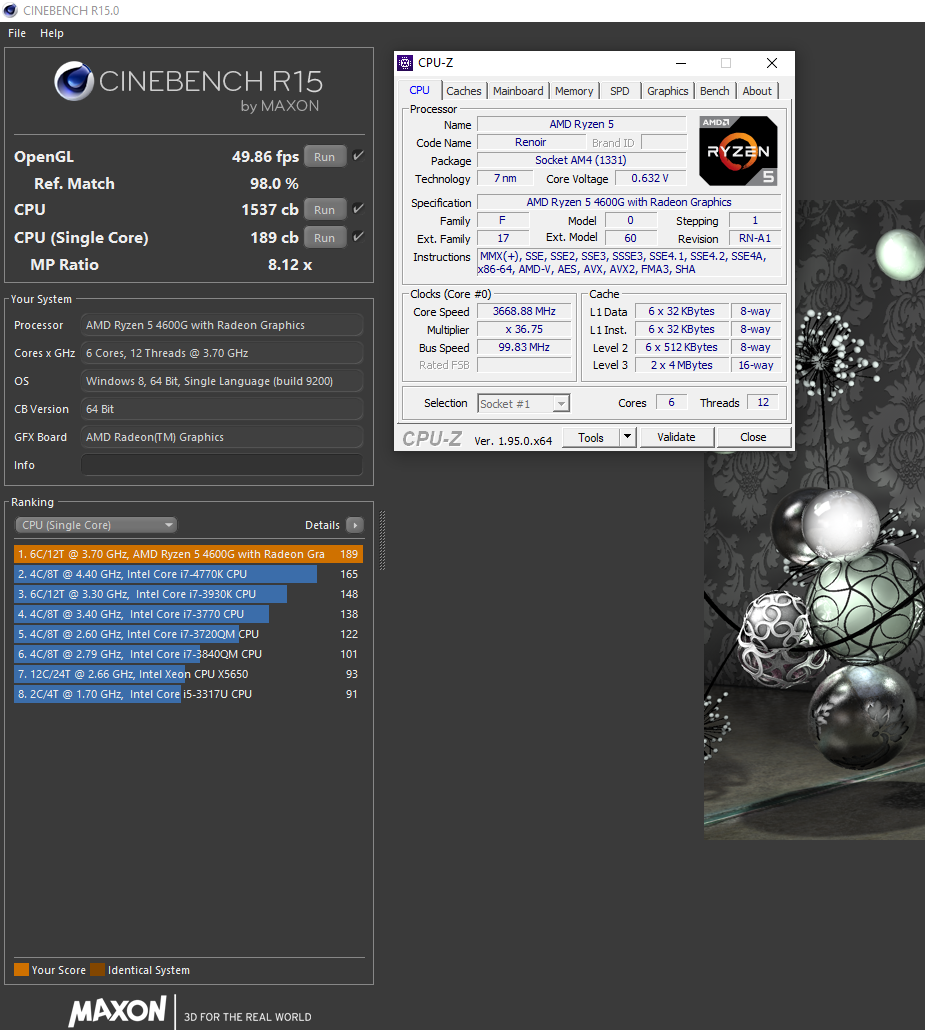Click the Instructions list in CPU-Z
The width and height of the screenshot is (925, 1030).
click(x=629, y=262)
